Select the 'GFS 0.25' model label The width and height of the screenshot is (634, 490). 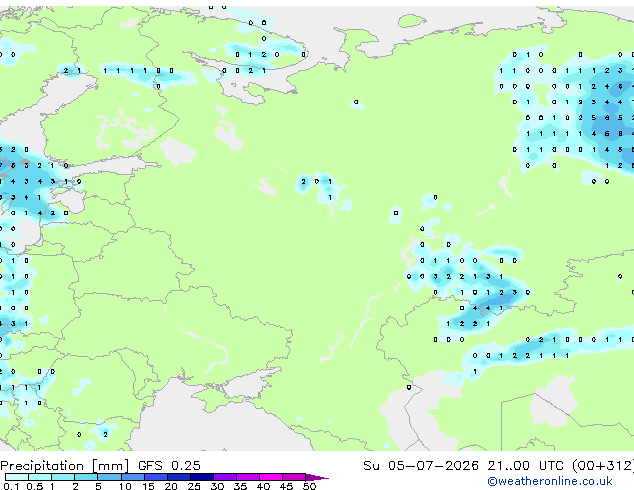[169, 466]
